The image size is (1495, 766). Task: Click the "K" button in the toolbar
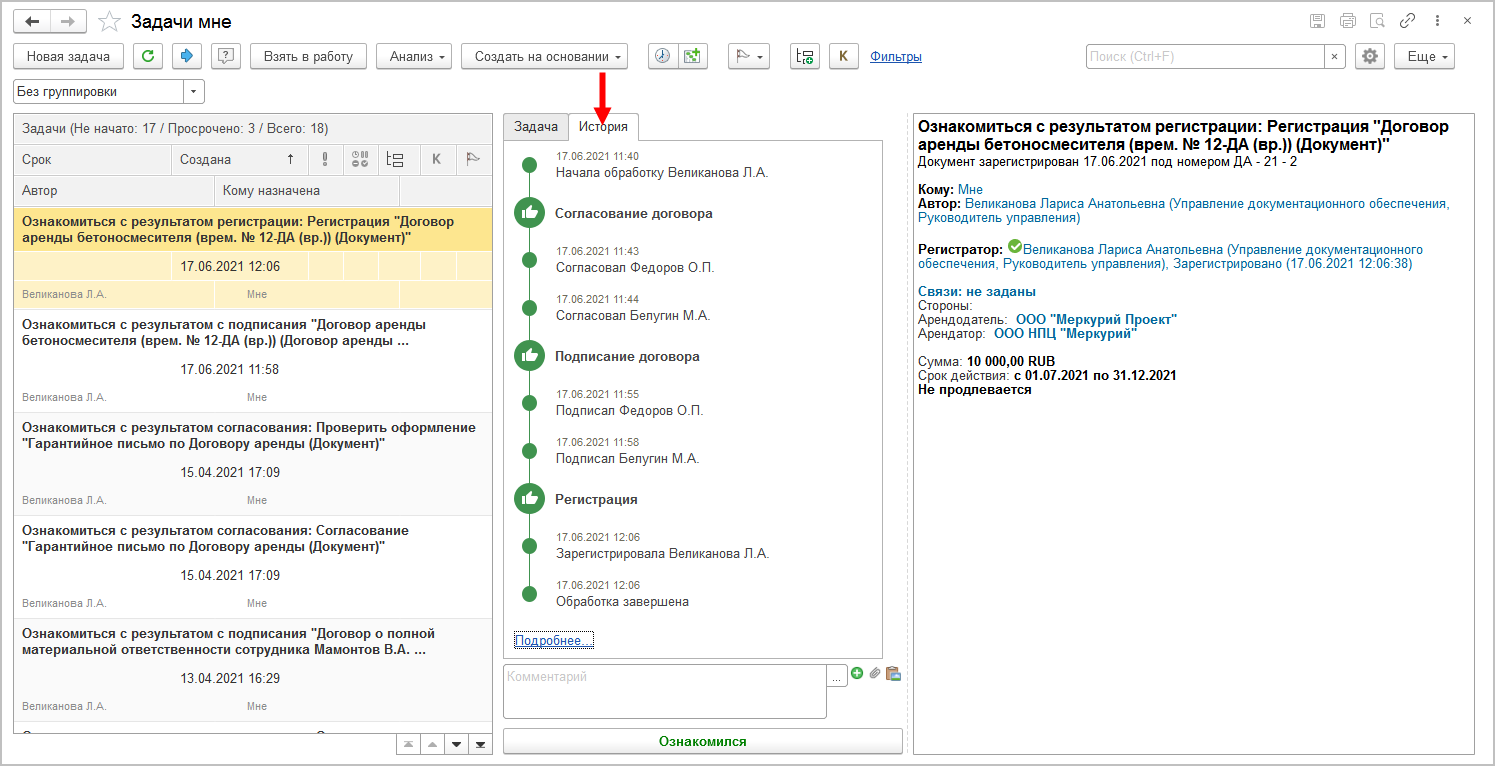click(843, 57)
